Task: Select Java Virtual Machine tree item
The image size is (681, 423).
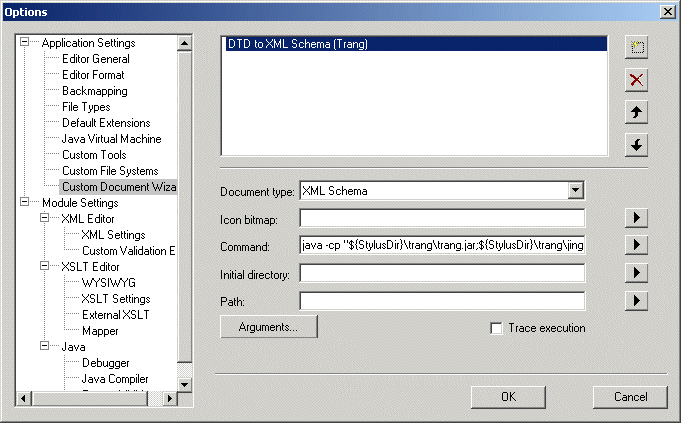Action: click(x=111, y=139)
